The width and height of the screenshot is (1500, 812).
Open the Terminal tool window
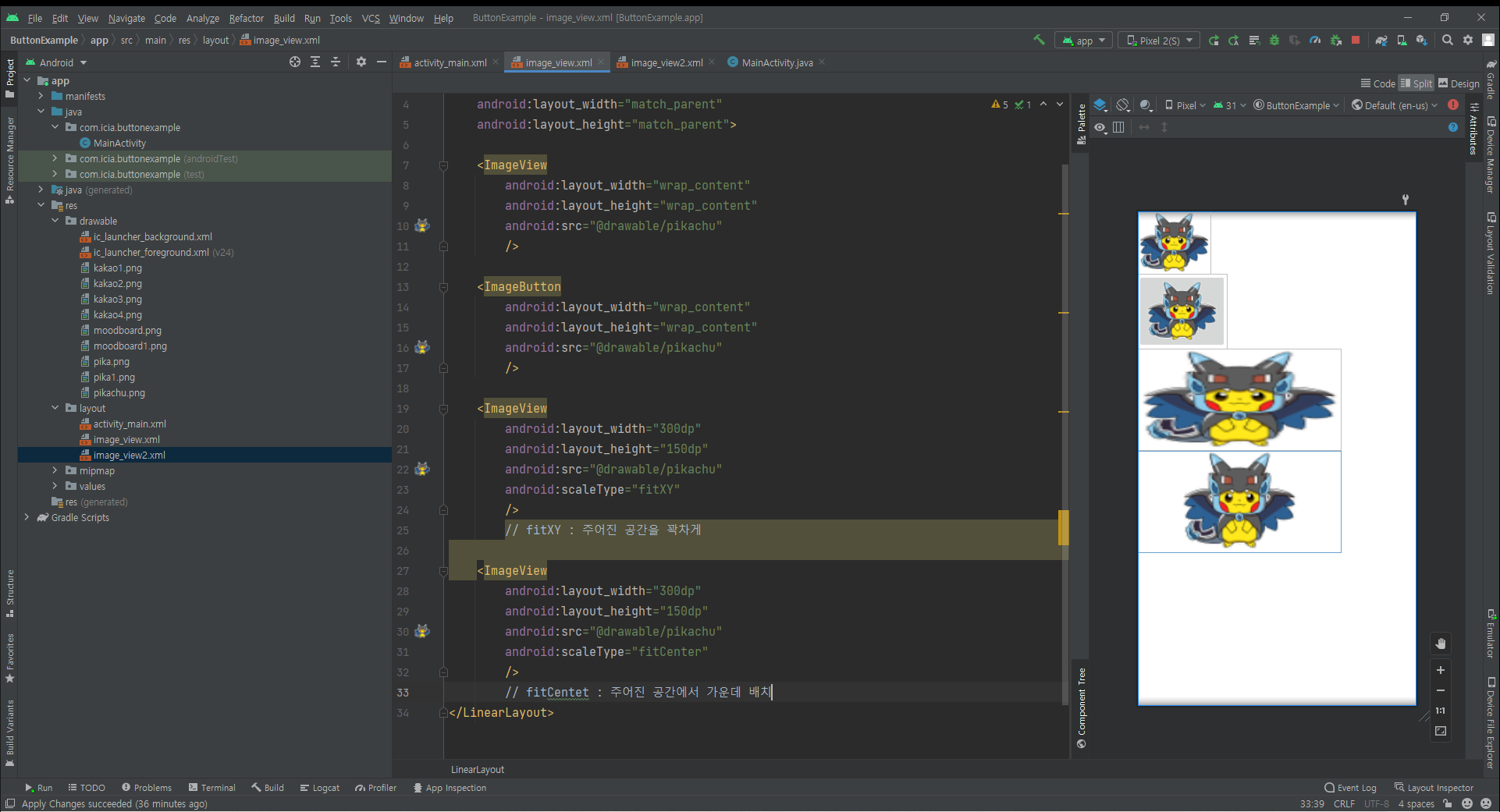[x=211, y=788]
